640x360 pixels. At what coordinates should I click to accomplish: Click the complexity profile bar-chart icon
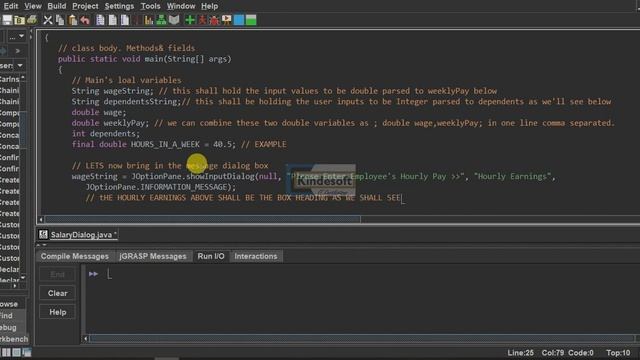(x=149, y=20)
